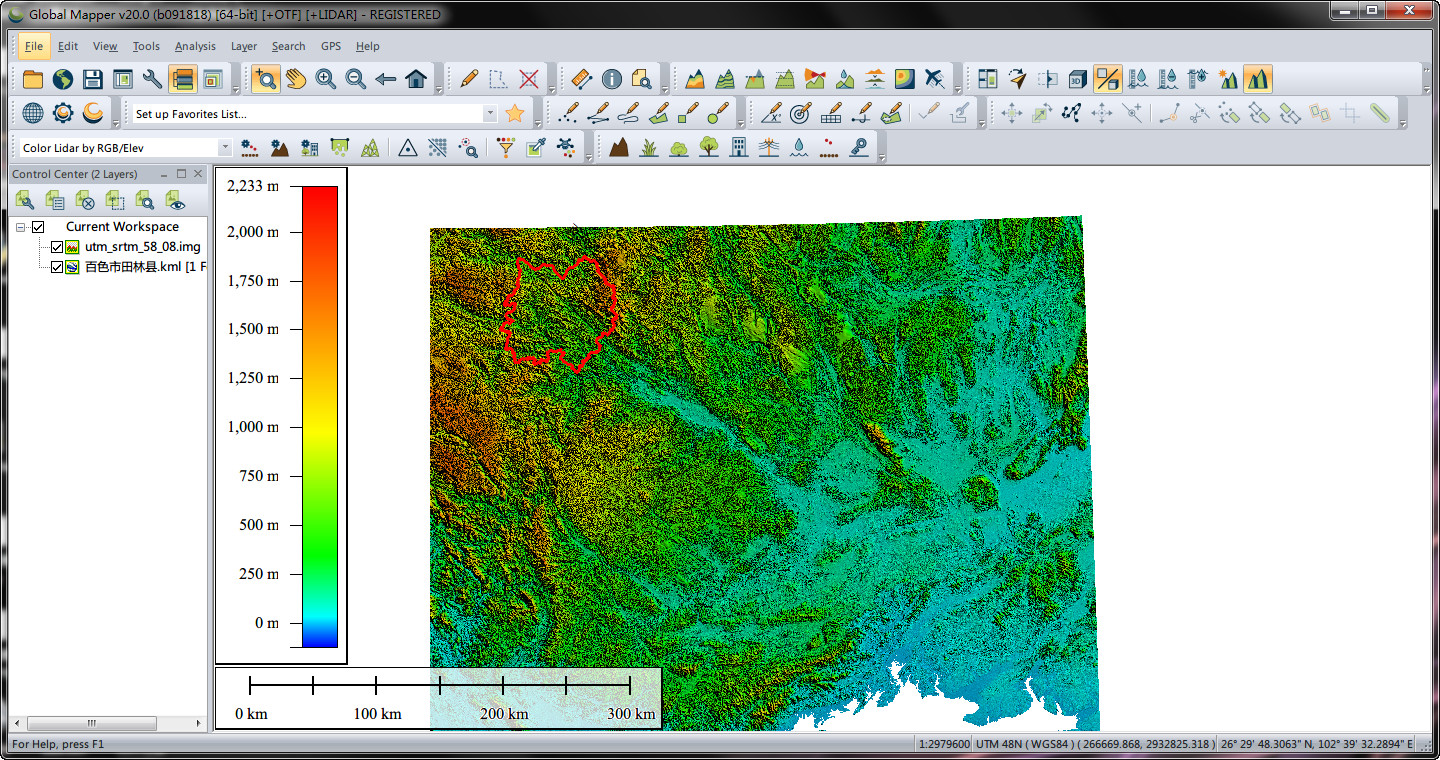Expand the Set up Favorites List dropdown
This screenshot has height=760, width=1440.
coord(490,114)
